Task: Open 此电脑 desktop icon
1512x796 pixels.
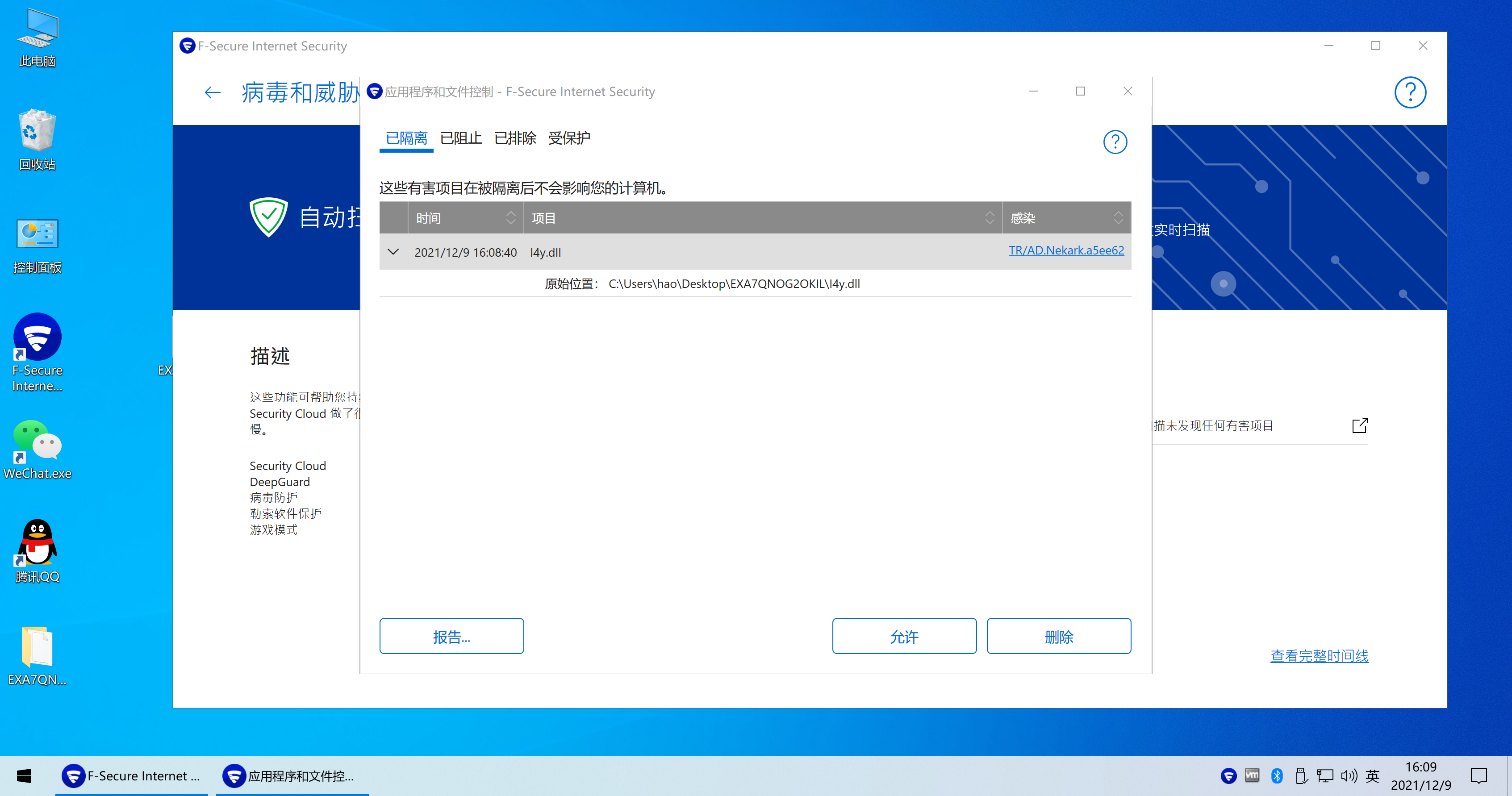Action: (x=38, y=38)
